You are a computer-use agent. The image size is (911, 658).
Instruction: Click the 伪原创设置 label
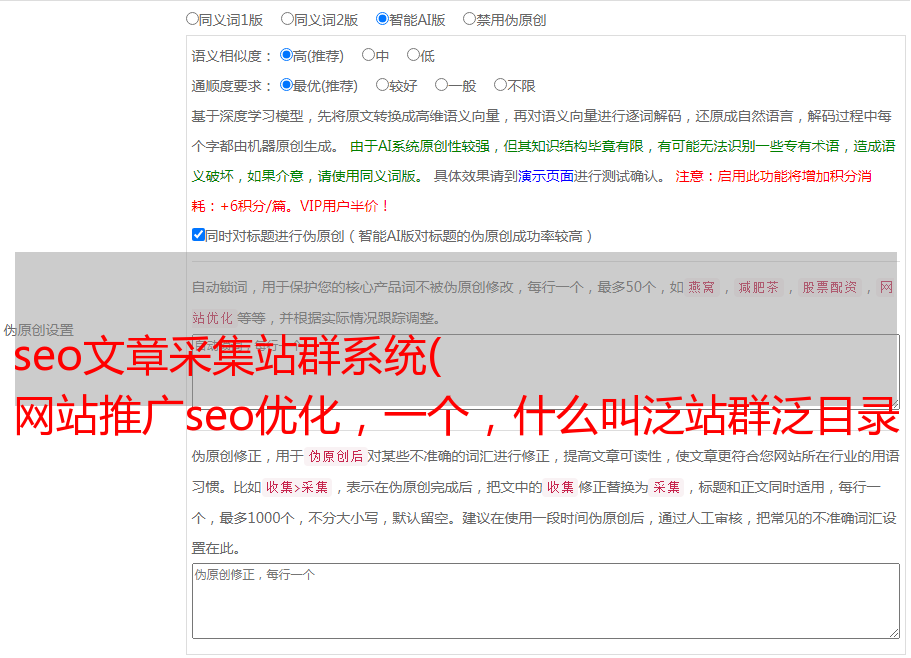pyautogui.click(x=38, y=330)
